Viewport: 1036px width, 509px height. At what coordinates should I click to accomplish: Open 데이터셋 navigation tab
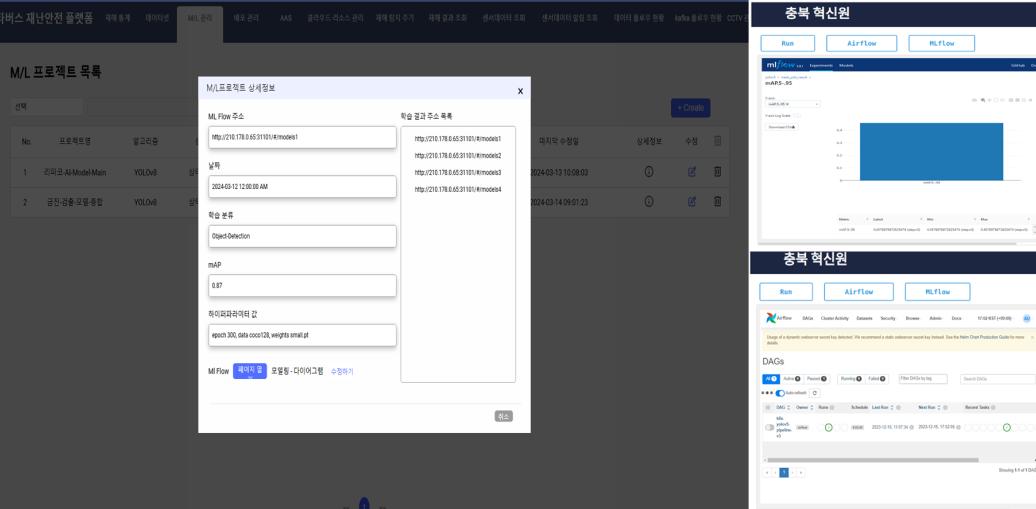coord(158,19)
